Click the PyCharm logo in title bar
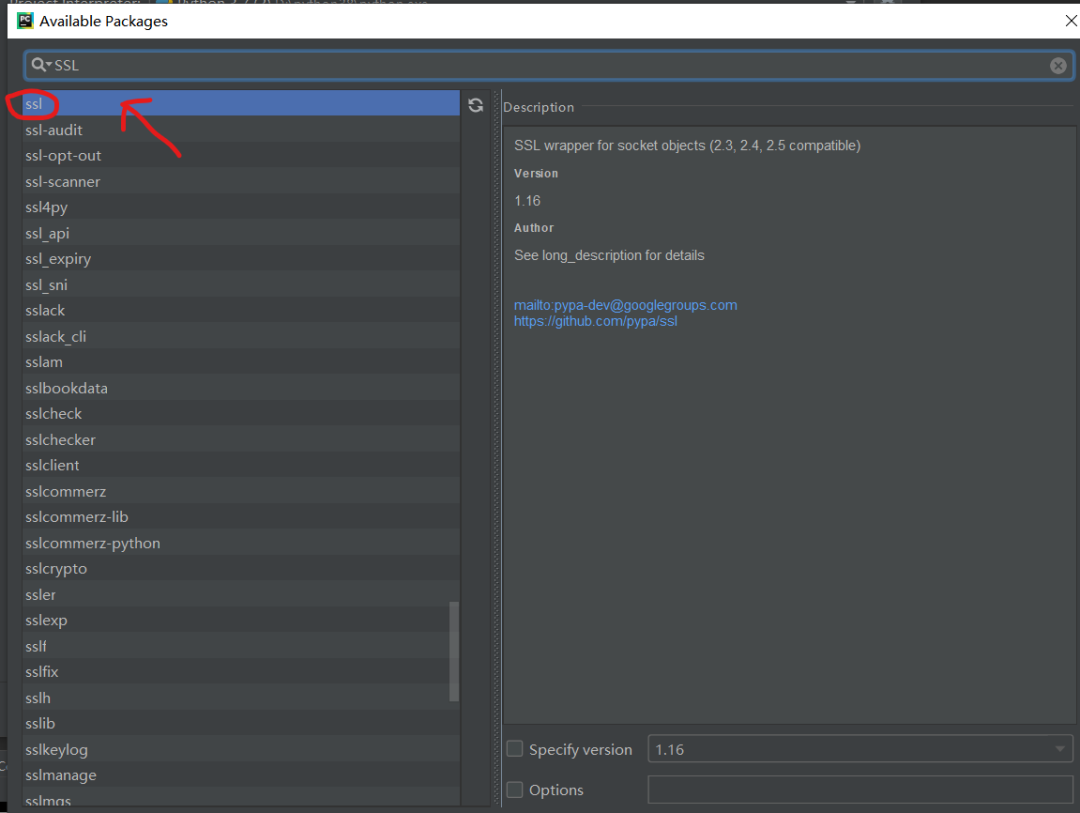The width and height of the screenshot is (1080, 813). point(25,20)
